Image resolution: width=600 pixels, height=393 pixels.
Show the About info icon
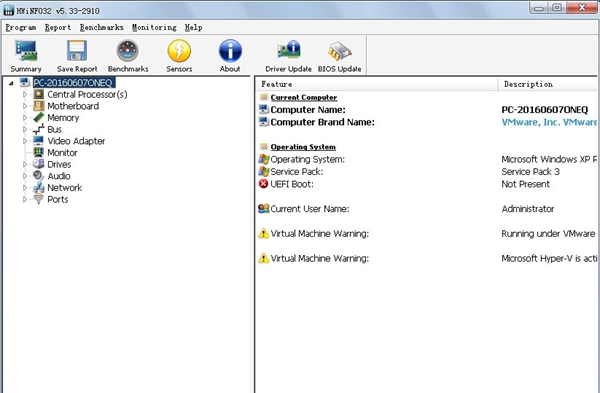coord(230,51)
